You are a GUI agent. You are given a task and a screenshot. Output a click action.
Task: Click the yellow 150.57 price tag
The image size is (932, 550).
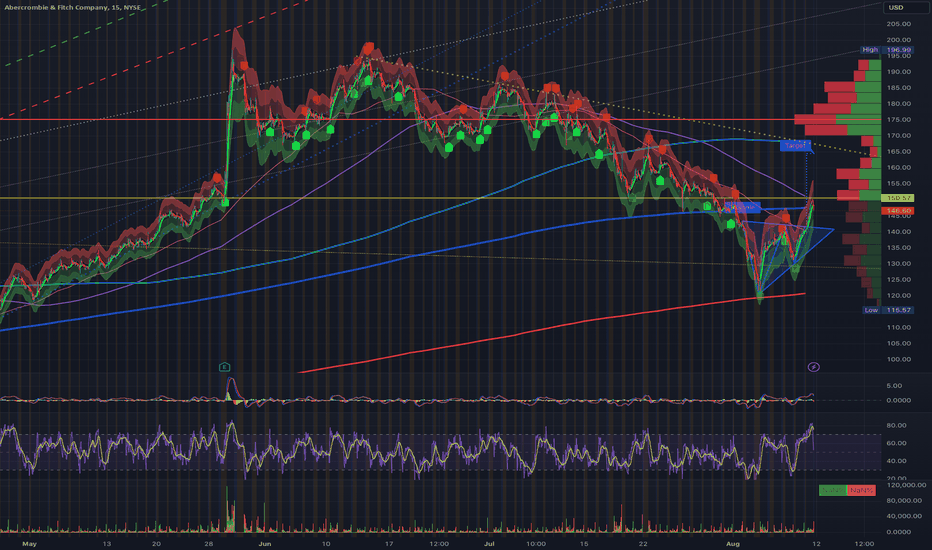[x=898, y=197]
